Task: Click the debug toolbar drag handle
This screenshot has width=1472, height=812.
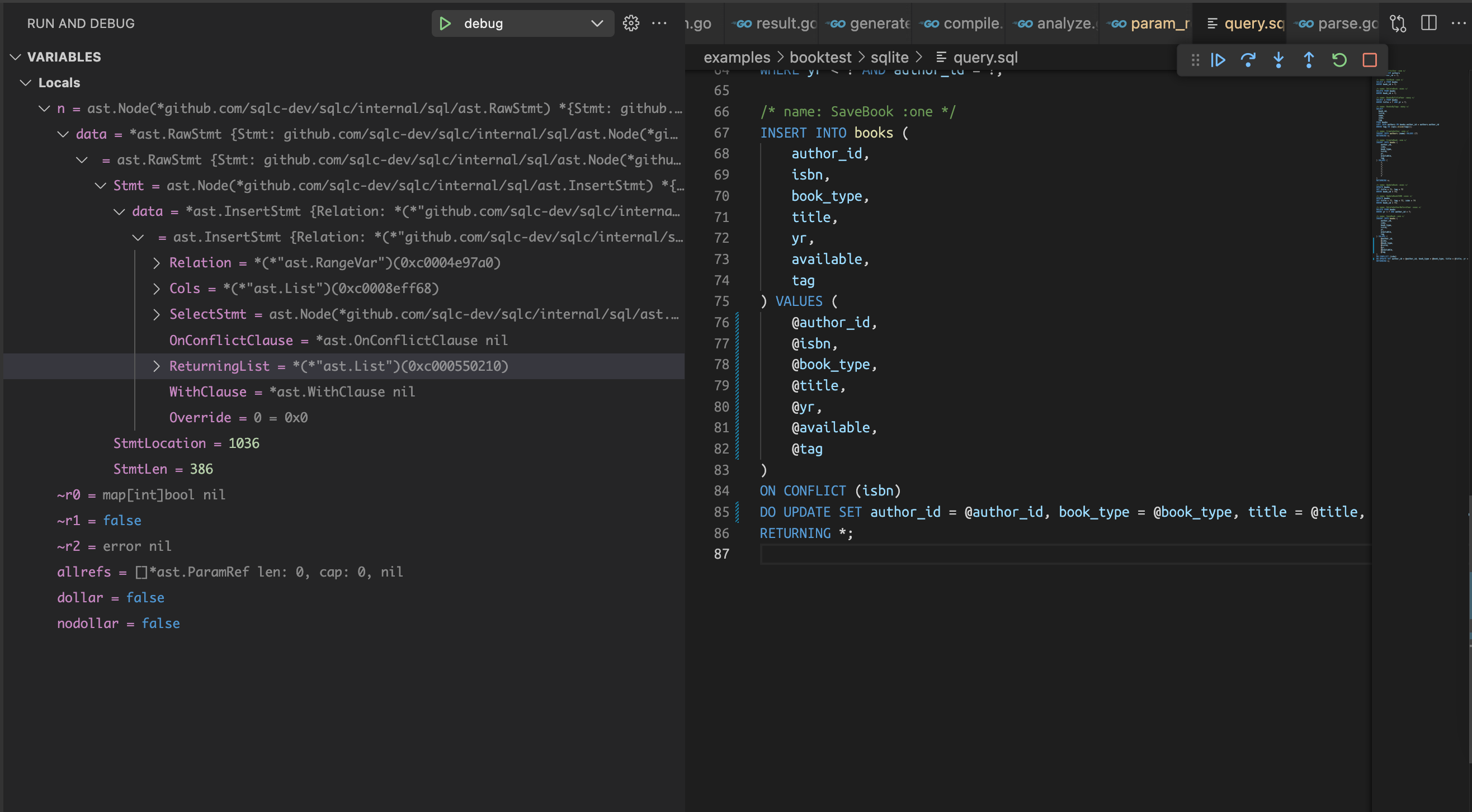Action: point(1195,60)
